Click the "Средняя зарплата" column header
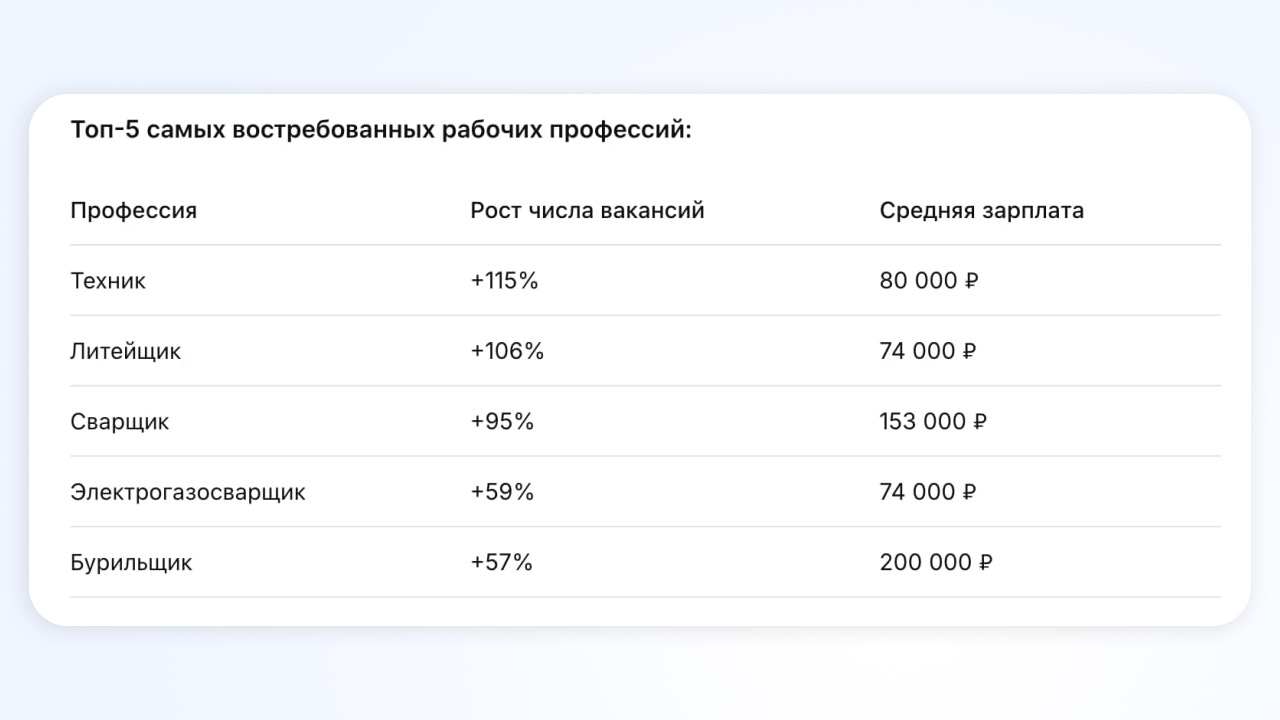The image size is (1280, 720). [981, 211]
